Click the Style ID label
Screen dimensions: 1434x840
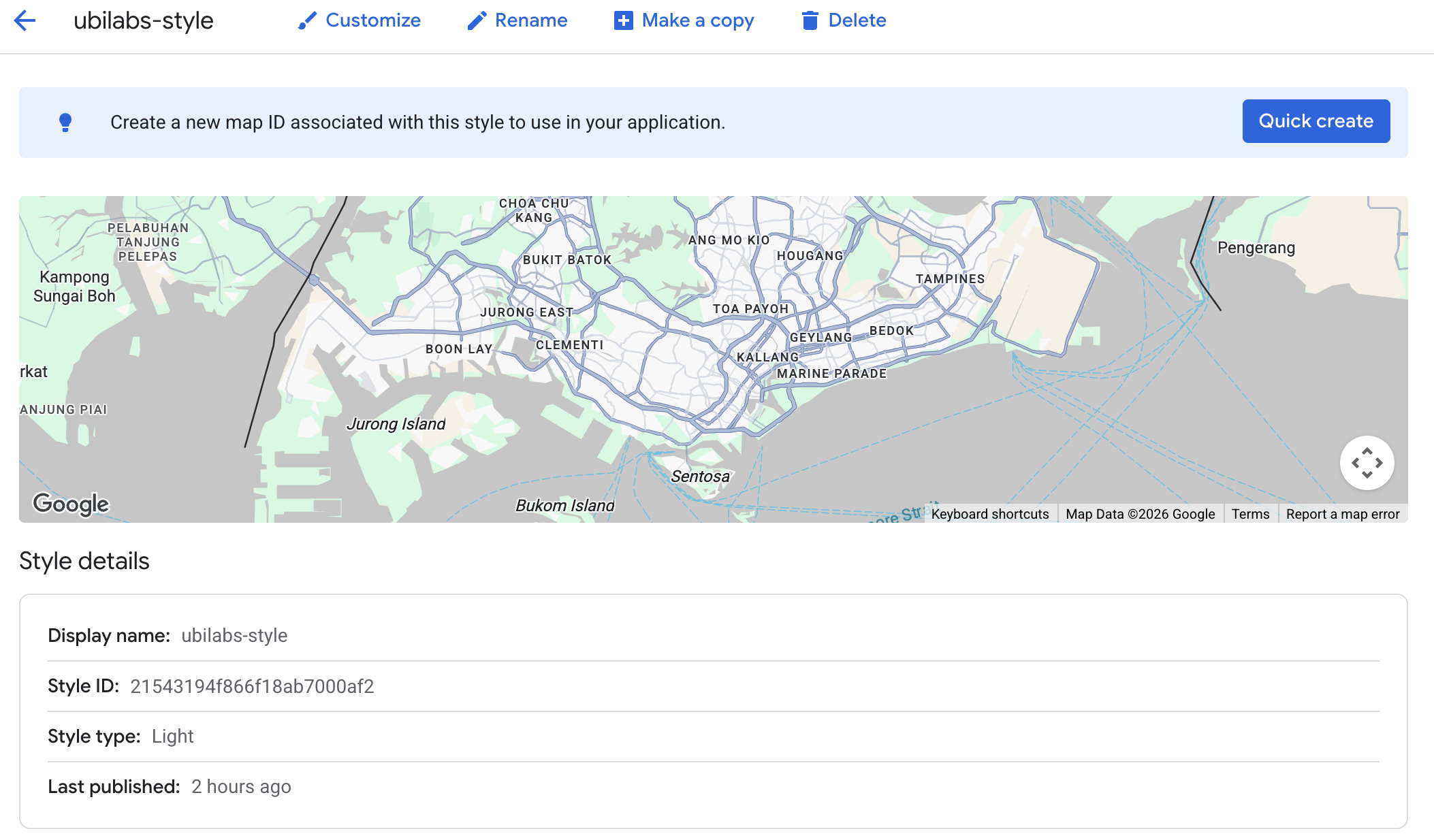[84, 686]
